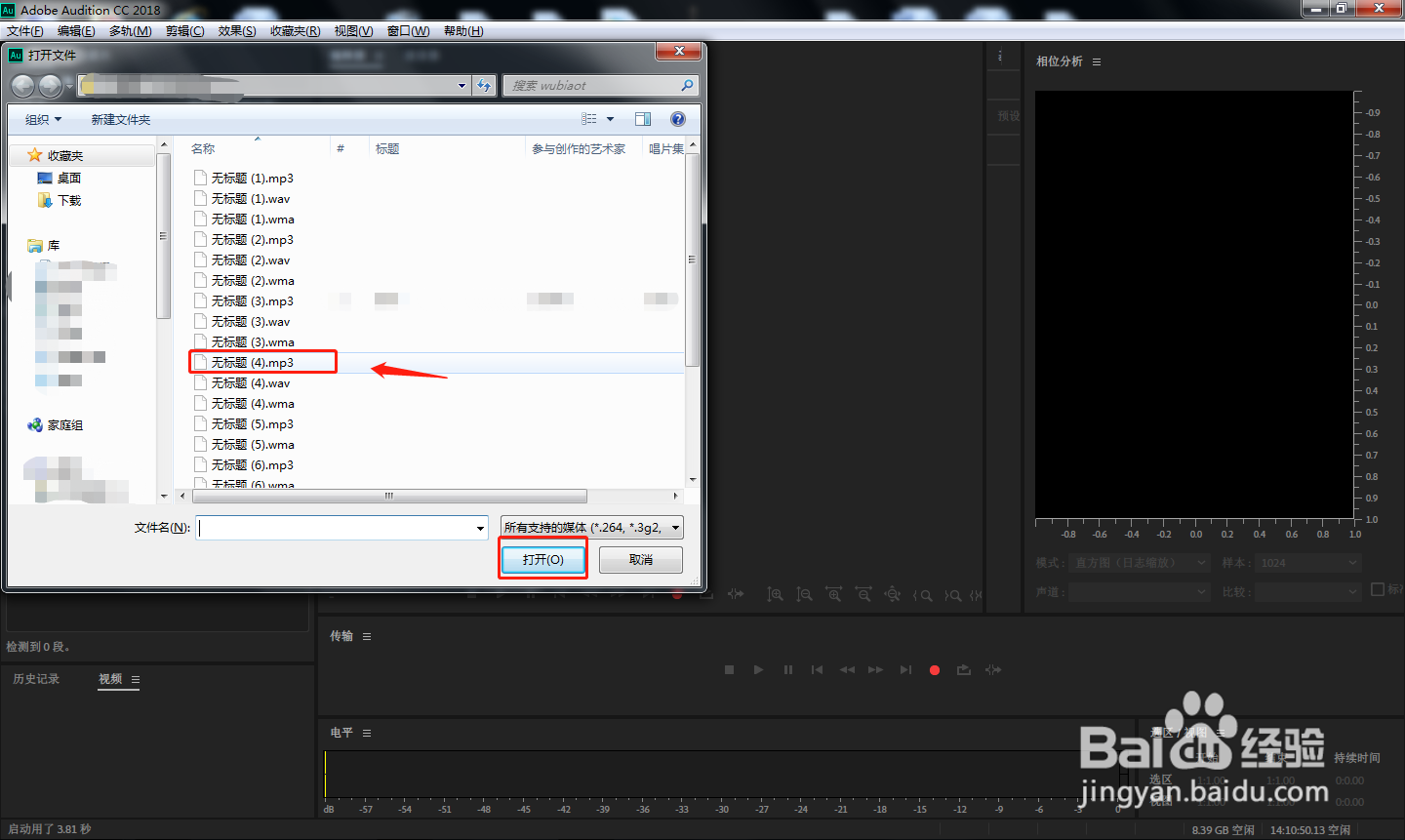Sort by Contributing Artists column header
Screen dimensions: 1405x840
(x=579, y=148)
